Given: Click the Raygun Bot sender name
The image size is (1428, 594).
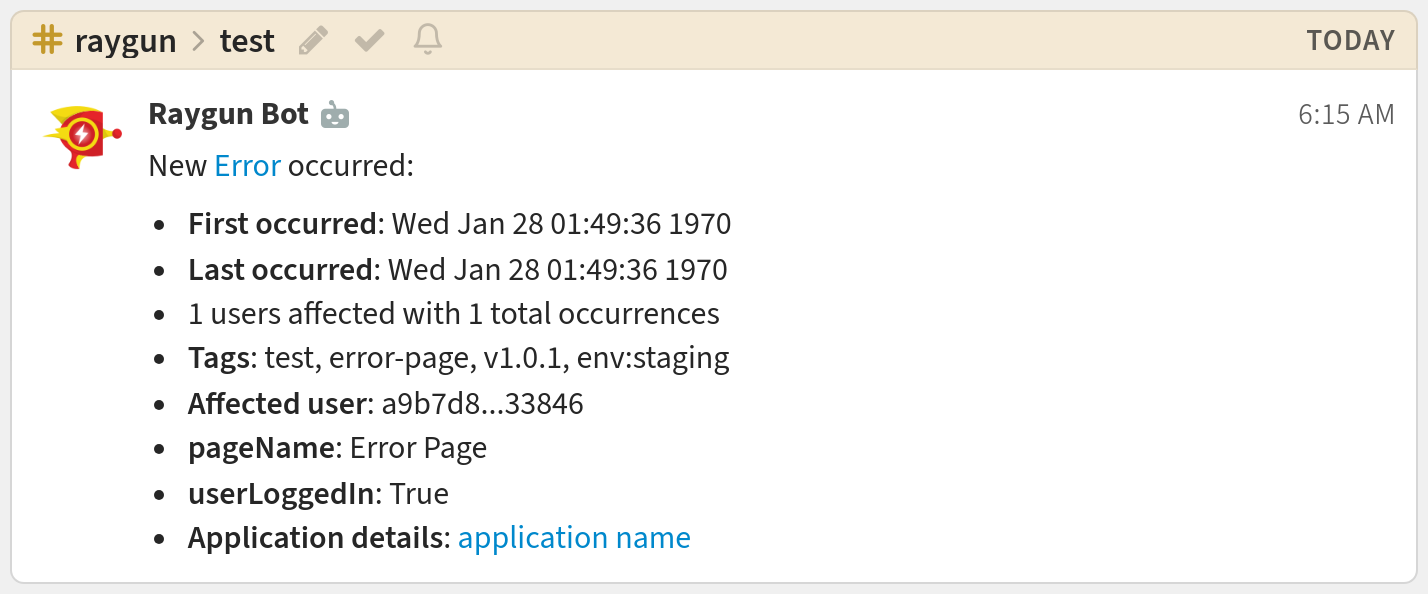Looking at the screenshot, I should (228, 114).
